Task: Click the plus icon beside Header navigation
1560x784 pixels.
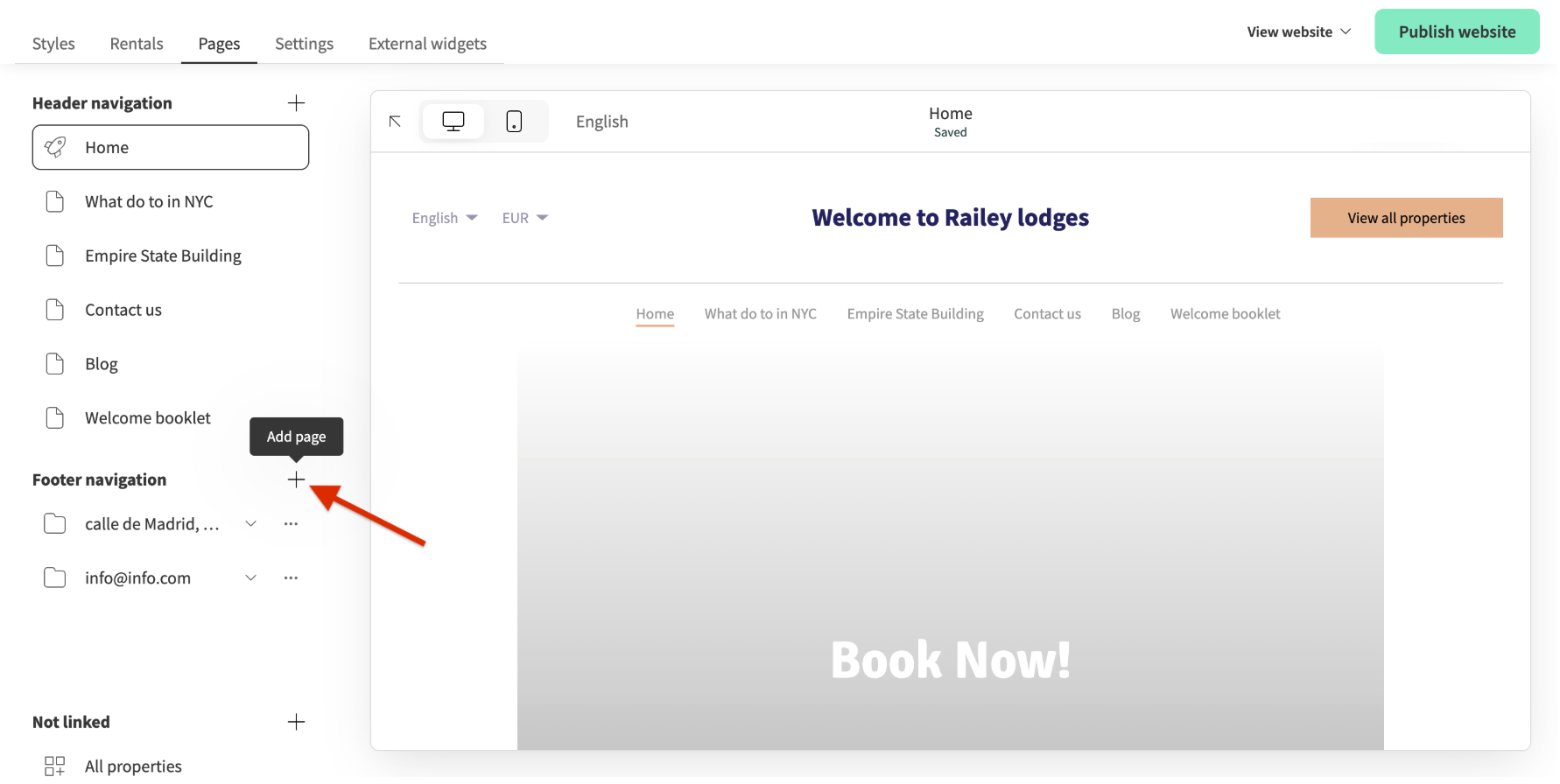Action: click(296, 103)
